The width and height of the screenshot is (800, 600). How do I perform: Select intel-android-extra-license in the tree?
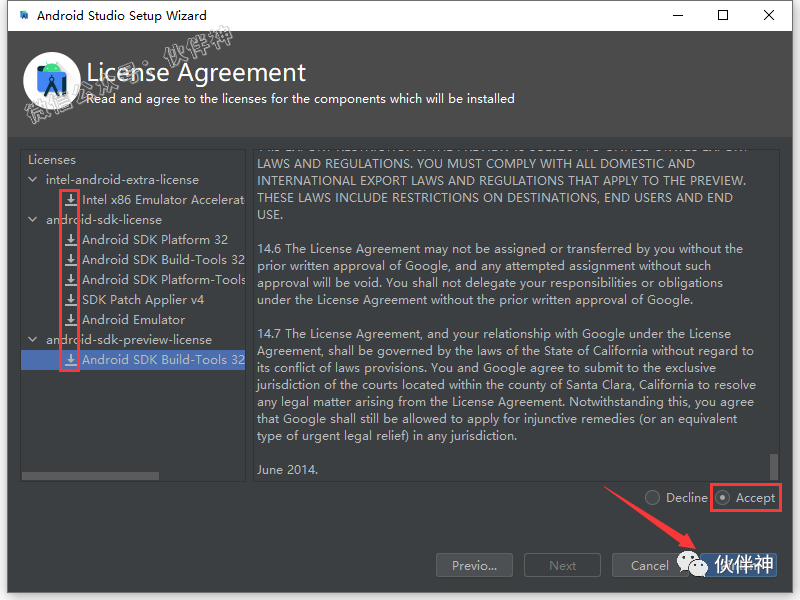(122, 180)
